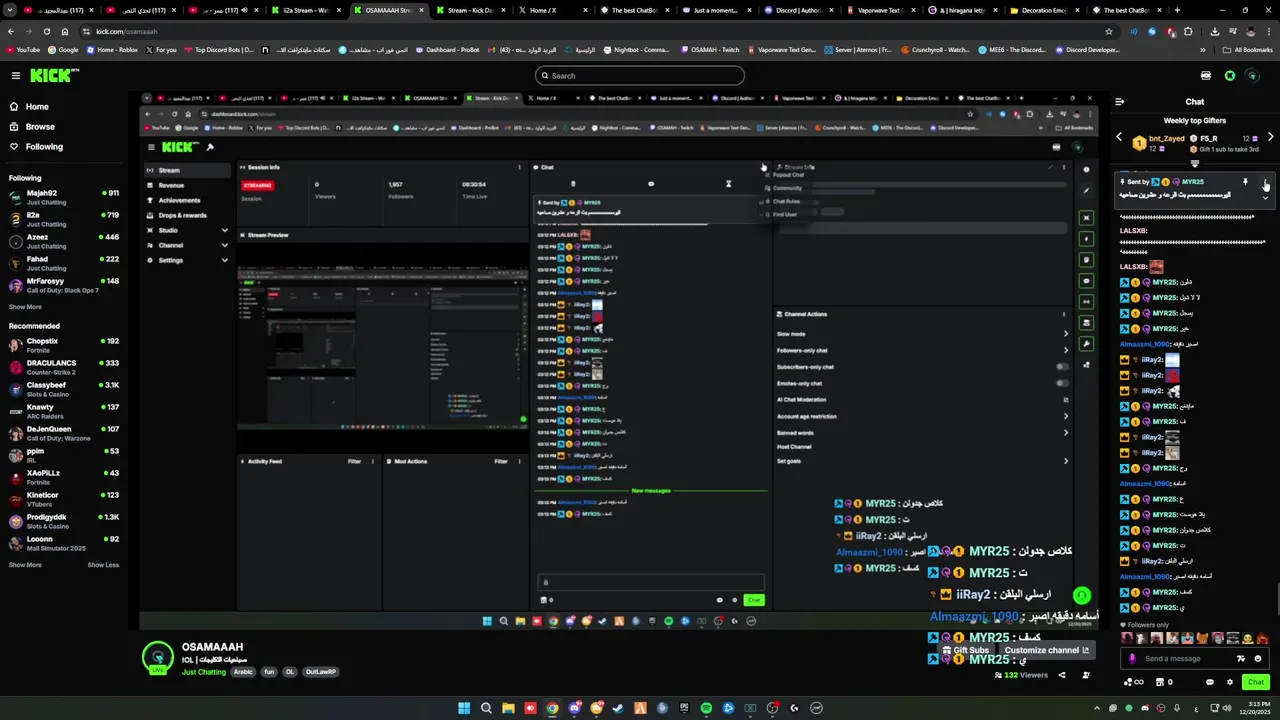Open a new browser tab with plus
The image size is (1280, 720).
1177,10
